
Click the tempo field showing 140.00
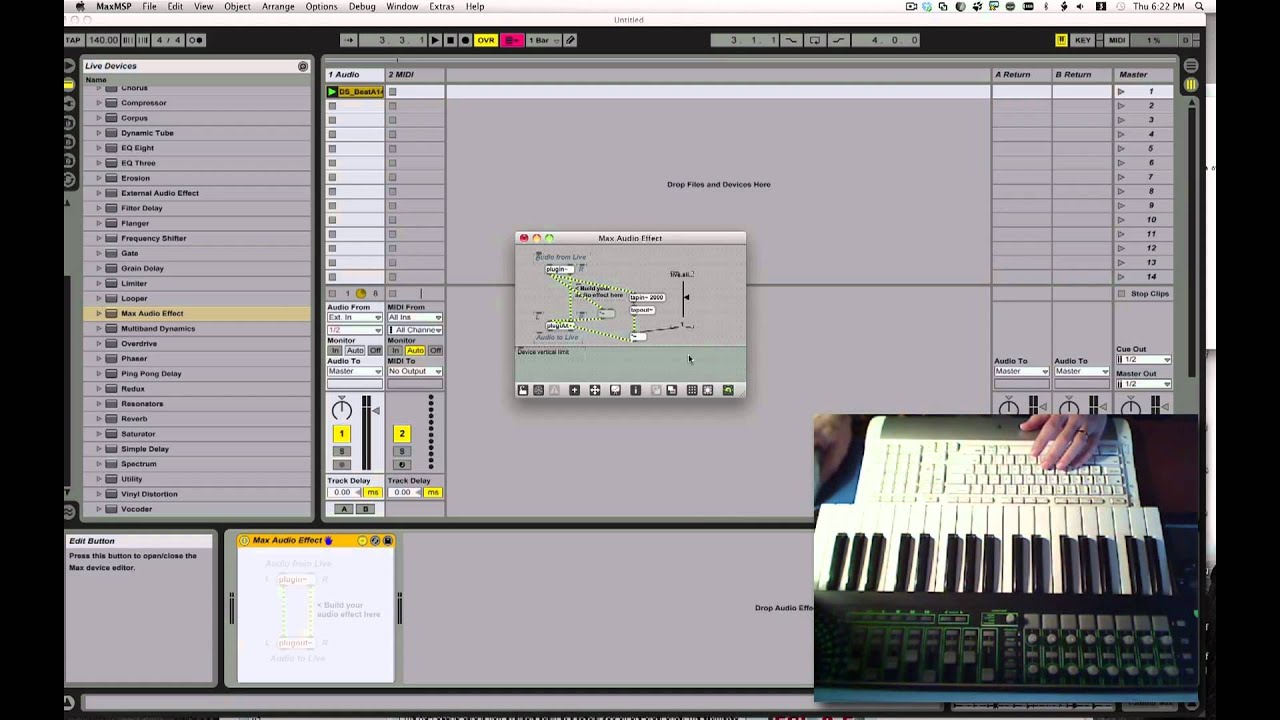[103, 40]
